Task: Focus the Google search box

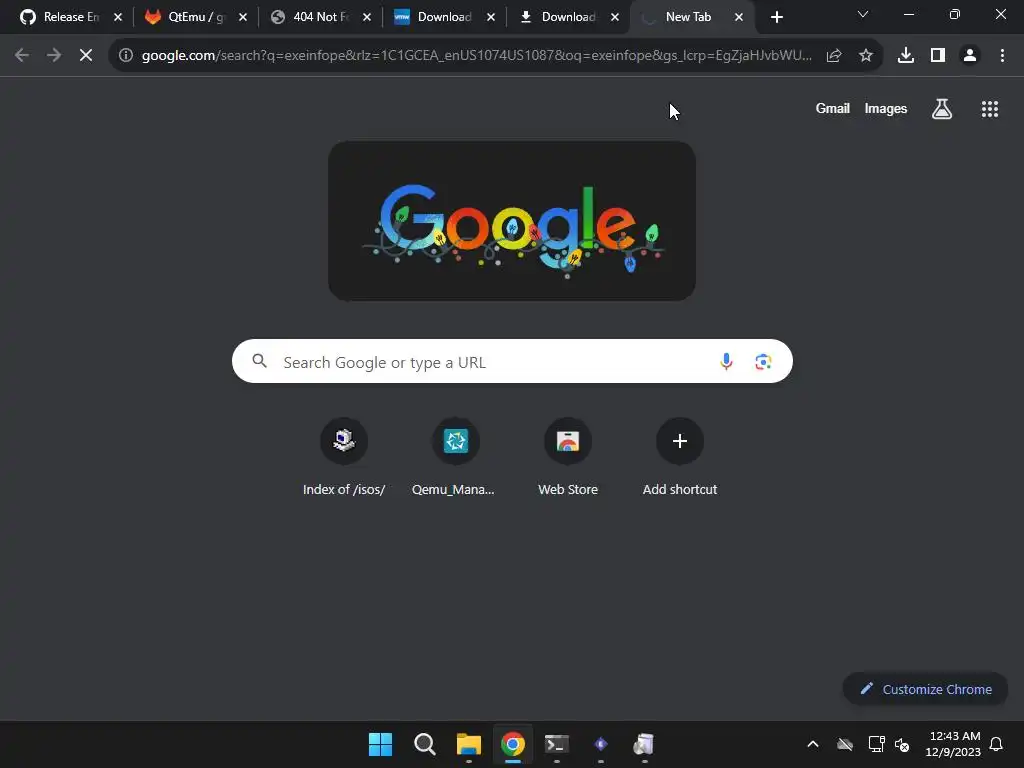Action: point(512,361)
